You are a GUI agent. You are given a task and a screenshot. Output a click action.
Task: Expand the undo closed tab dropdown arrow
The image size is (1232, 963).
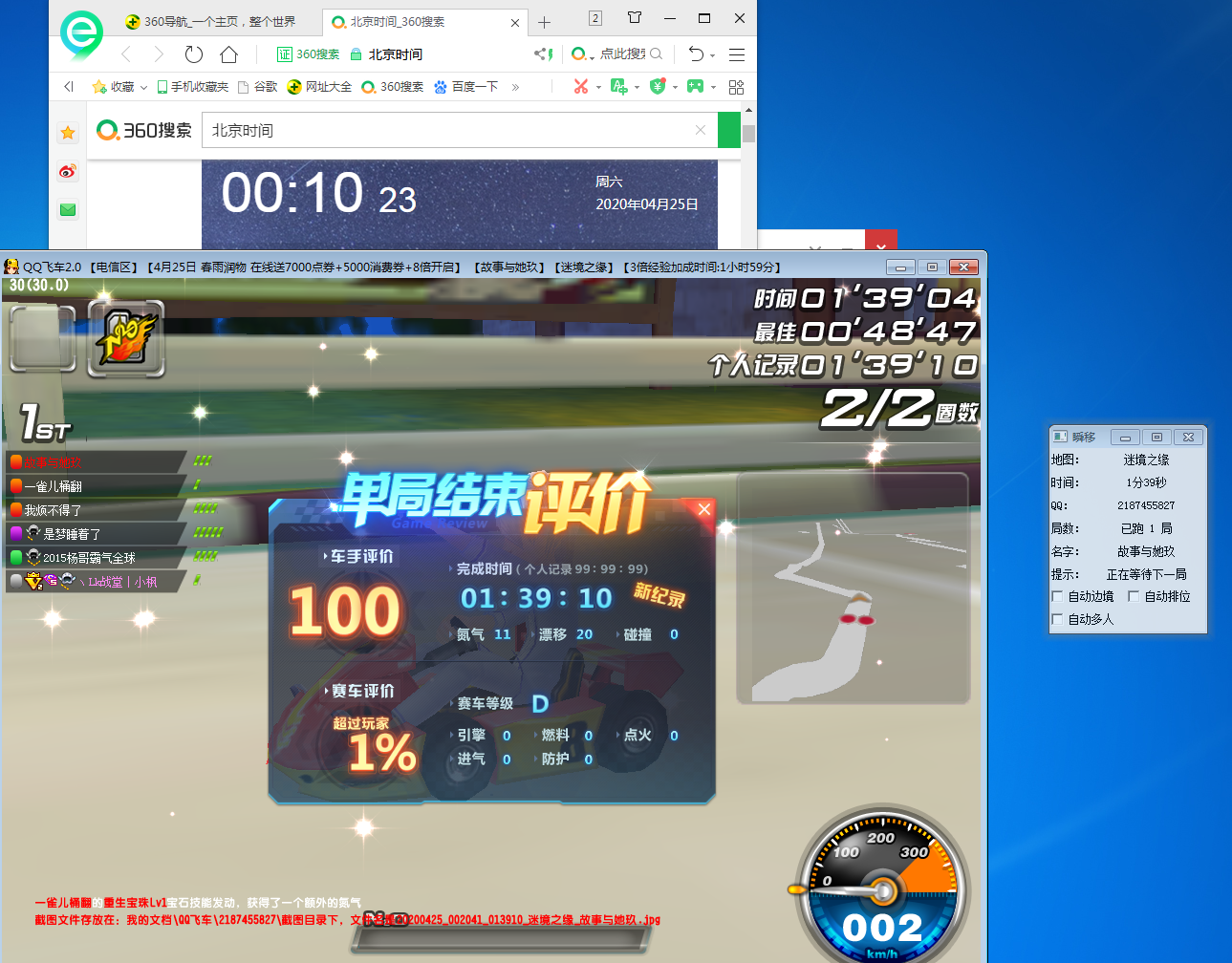(712, 55)
